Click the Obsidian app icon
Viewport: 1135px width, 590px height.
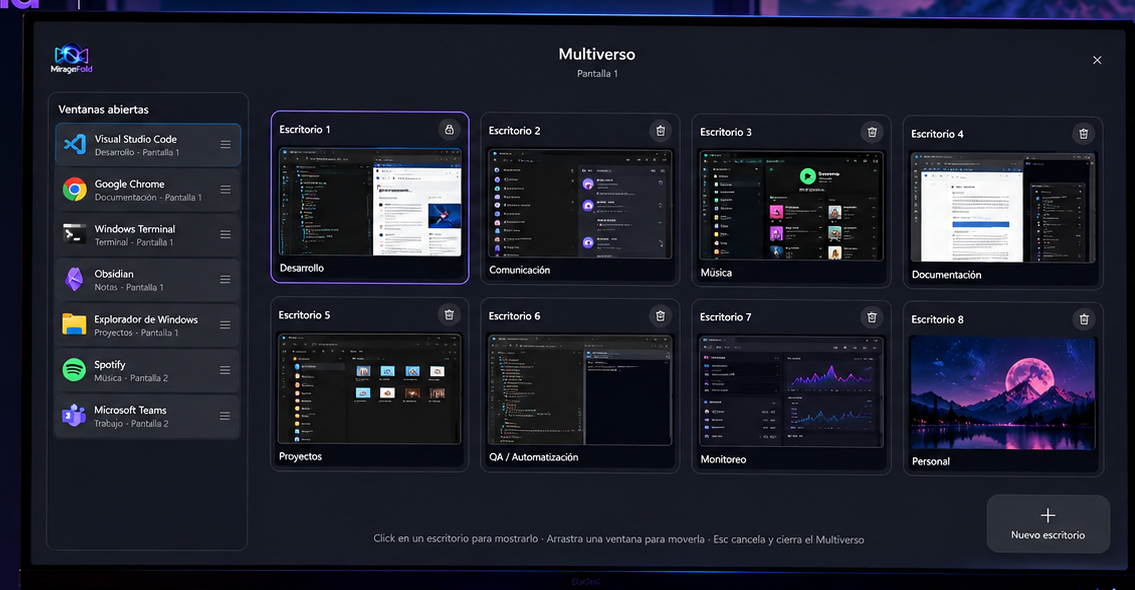(x=75, y=279)
